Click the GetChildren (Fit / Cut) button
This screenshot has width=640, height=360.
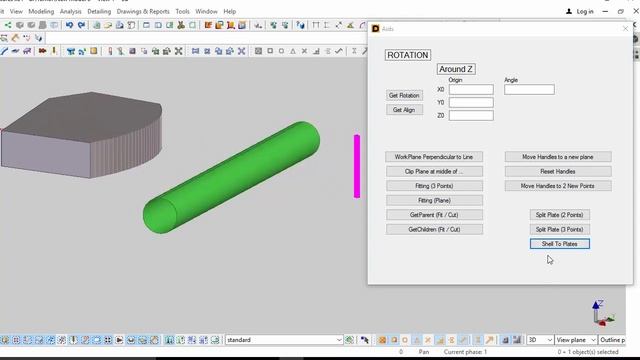coord(434,229)
